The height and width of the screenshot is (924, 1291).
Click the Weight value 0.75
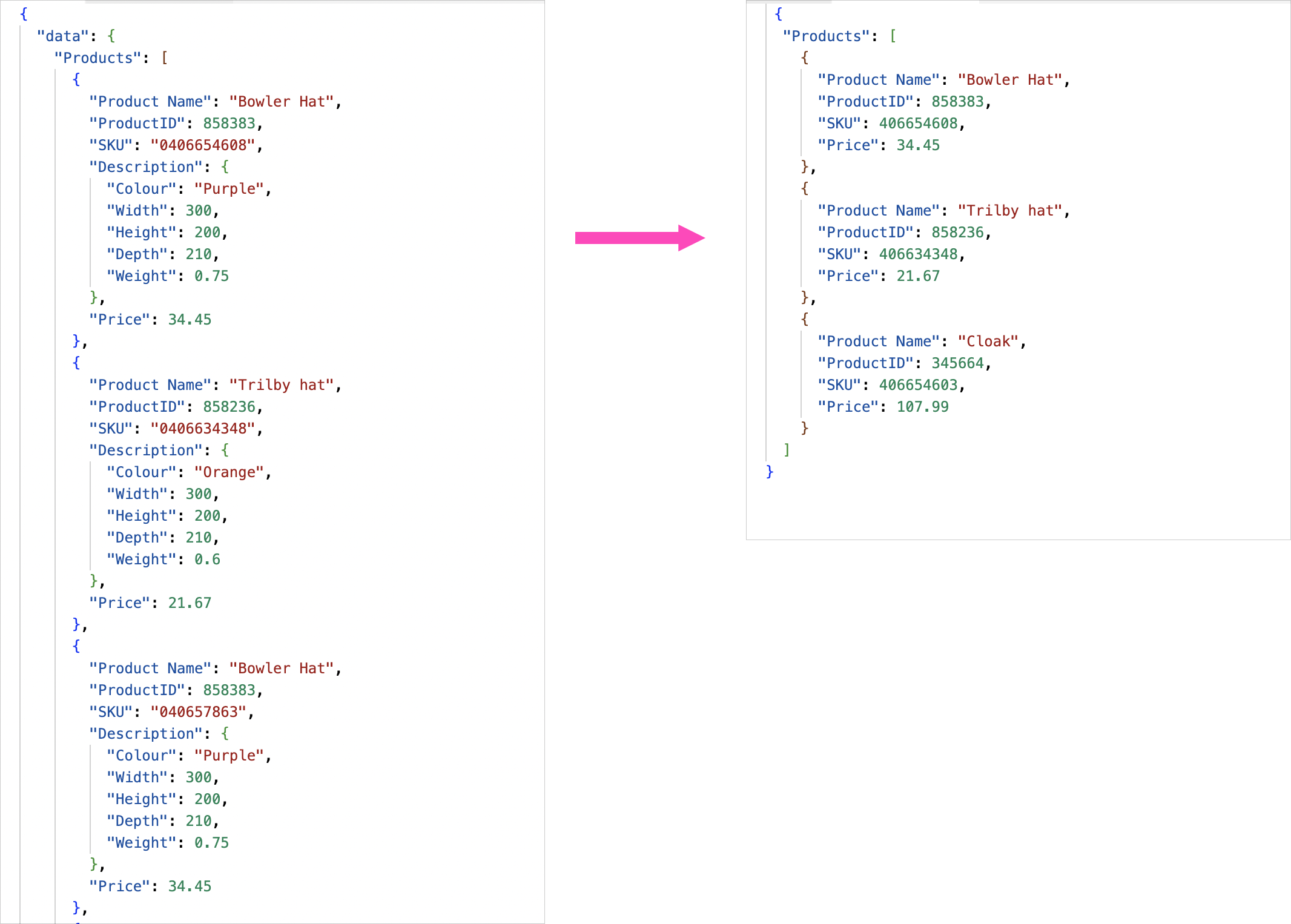click(x=212, y=276)
